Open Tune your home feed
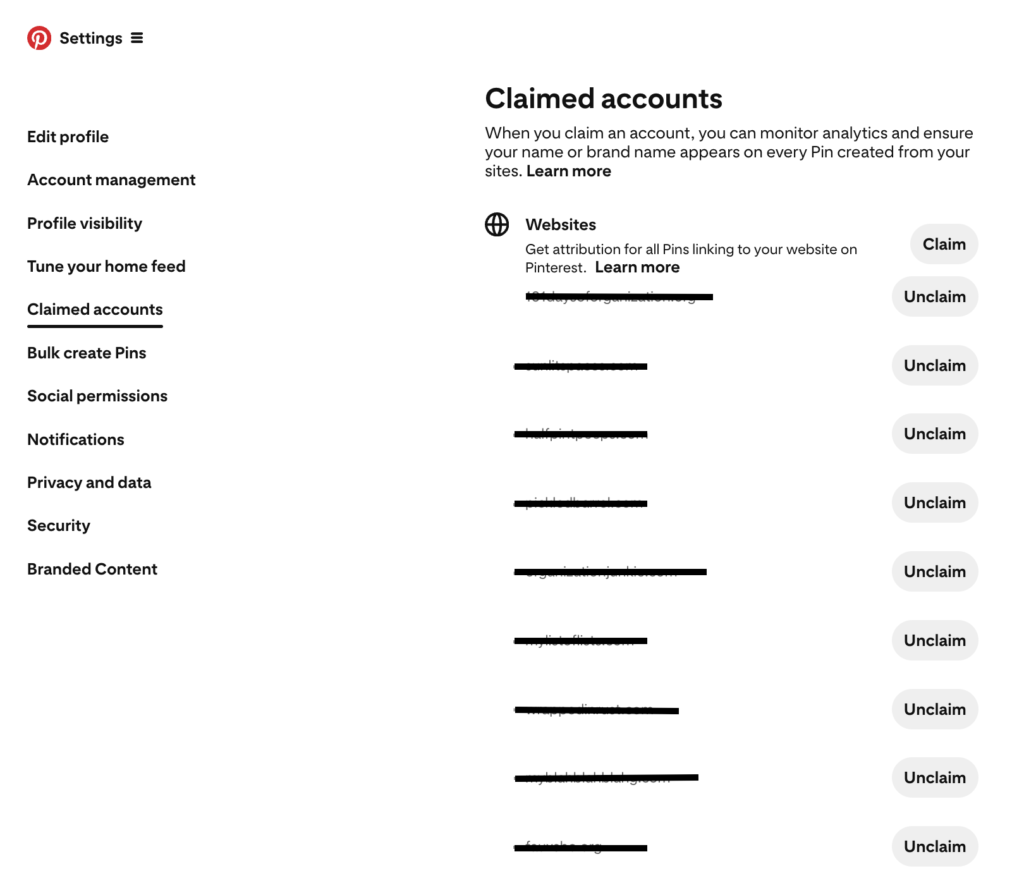1024x895 pixels. point(106,266)
